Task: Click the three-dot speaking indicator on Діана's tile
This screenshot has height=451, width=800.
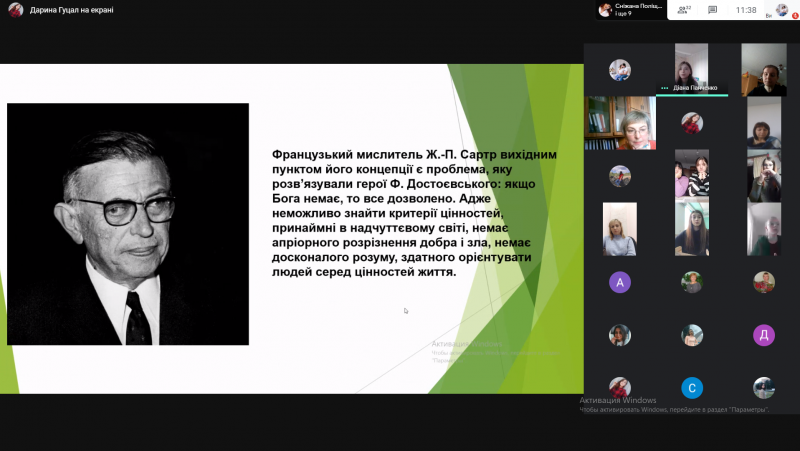Action: tap(664, 88)
